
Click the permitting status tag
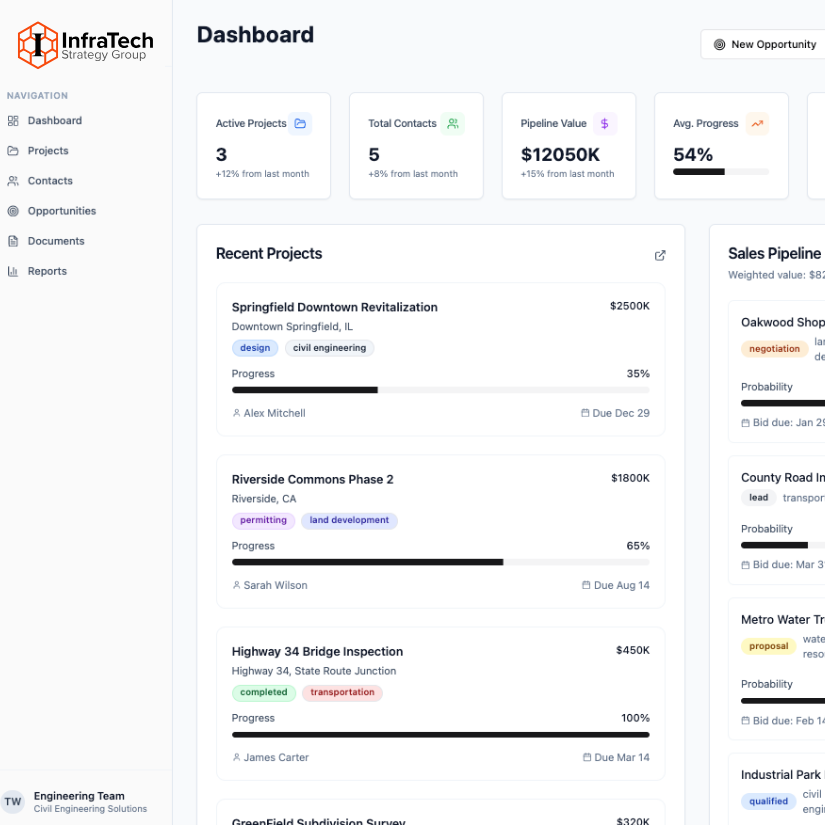pos(264,521)
